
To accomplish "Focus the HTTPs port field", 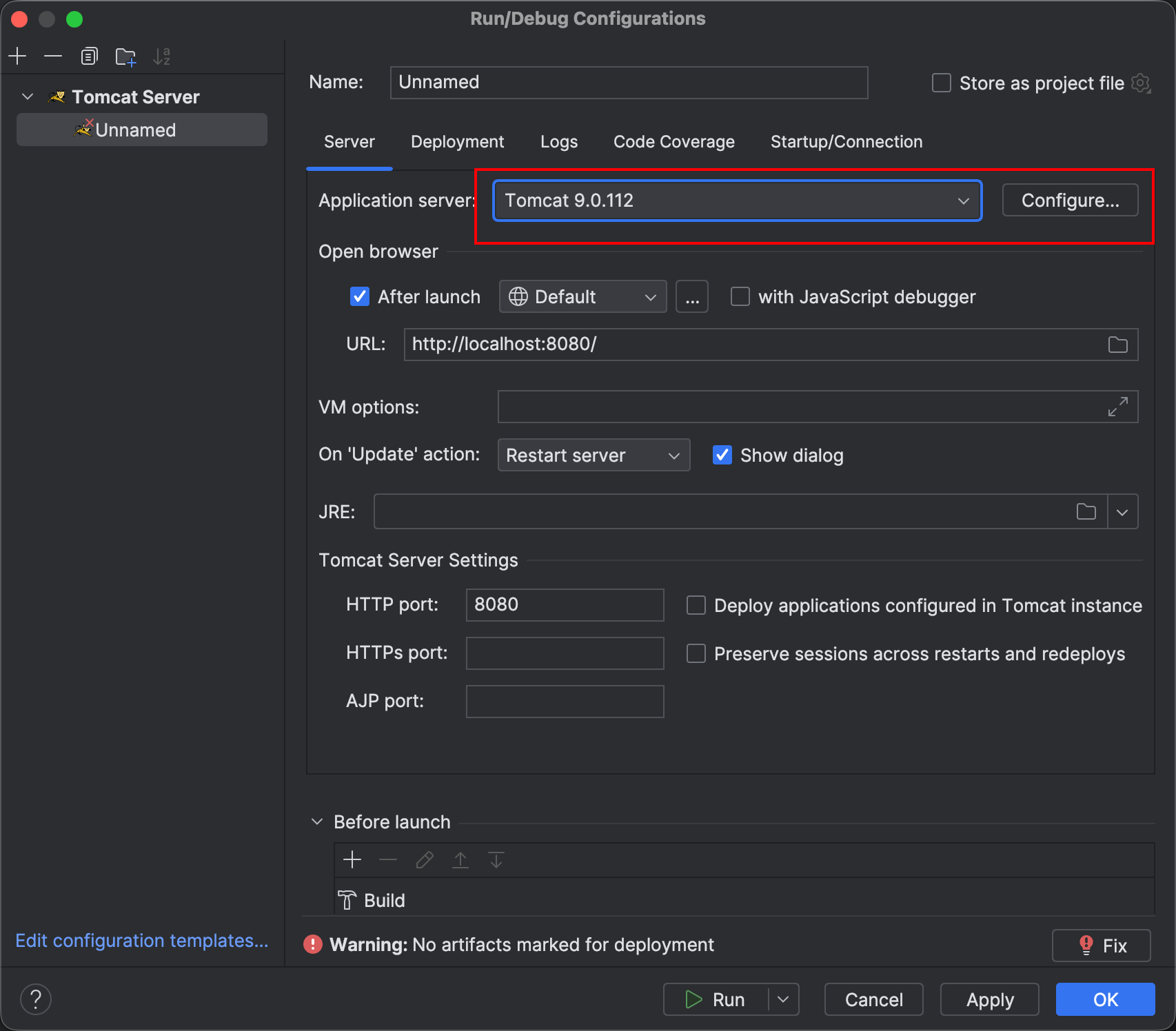I will [x=565, y=653].
